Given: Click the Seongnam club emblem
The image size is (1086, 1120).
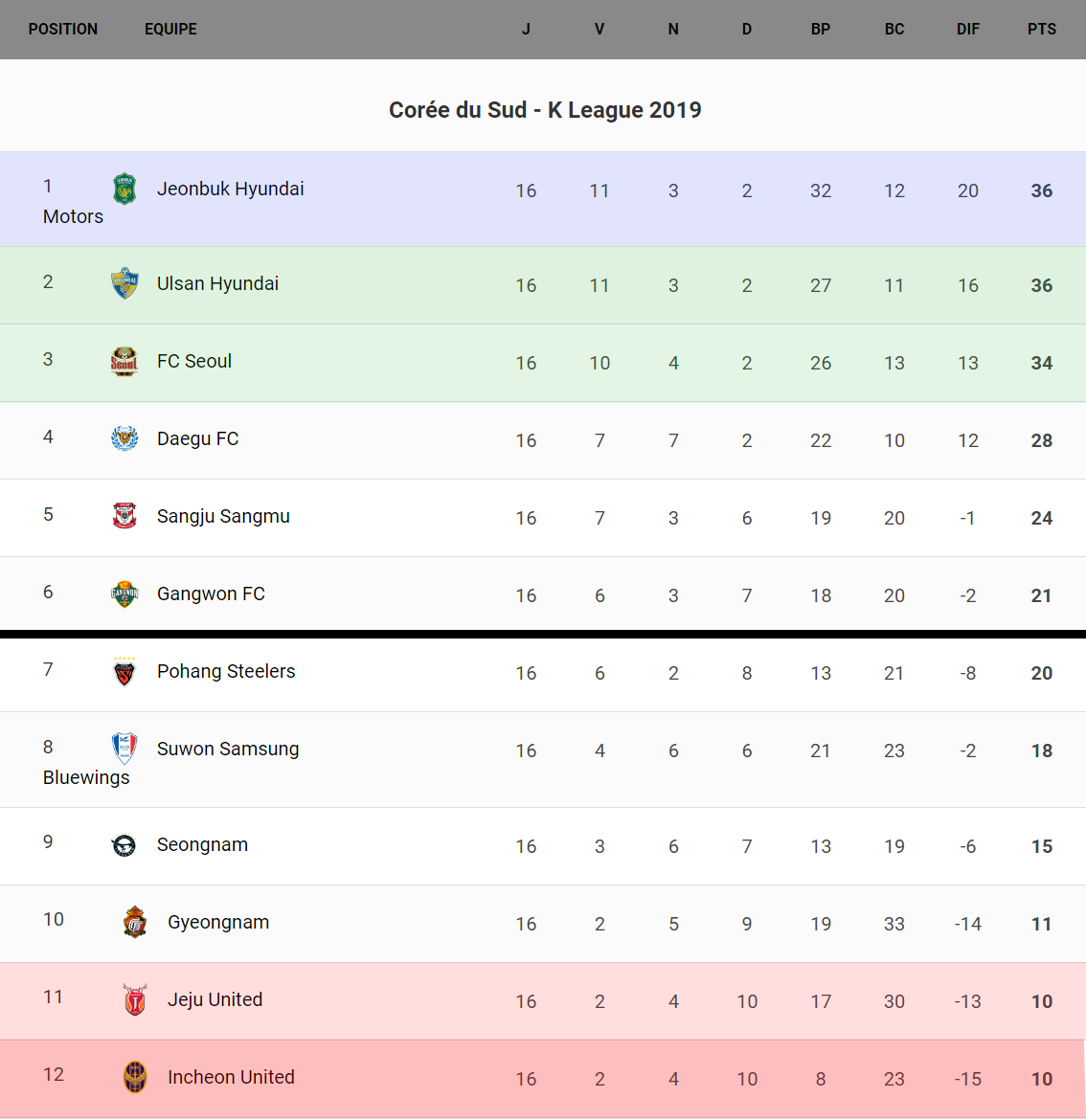Looking at the screenshot, I should point(124,844).
